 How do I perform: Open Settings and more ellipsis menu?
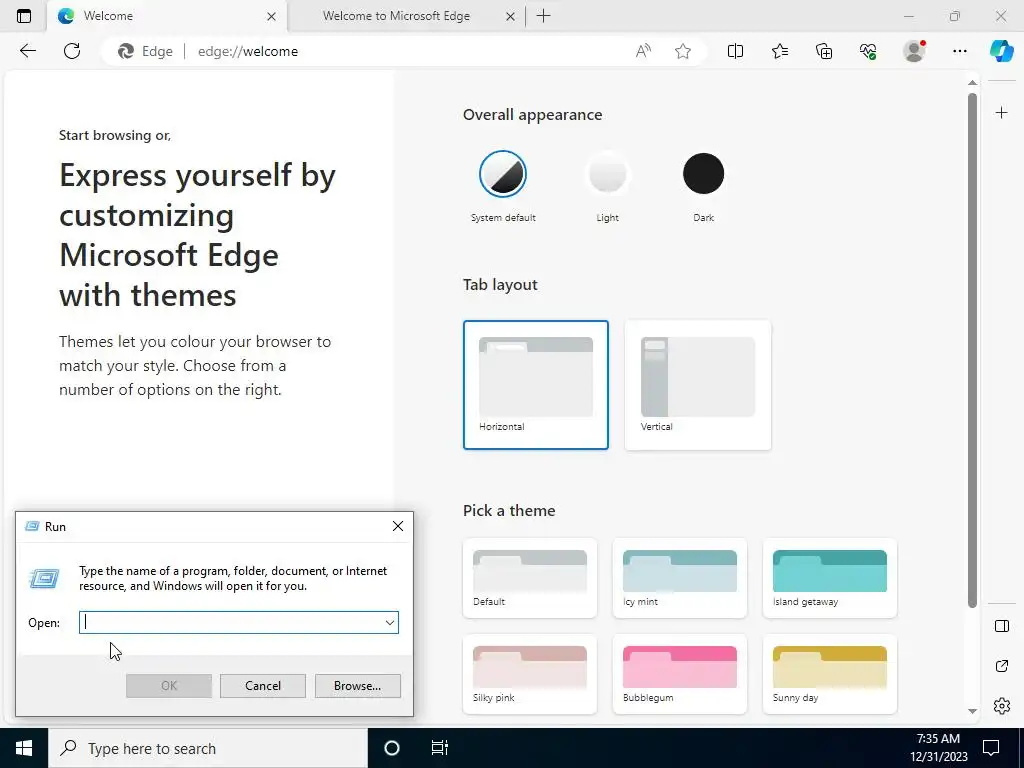(959, 51)
